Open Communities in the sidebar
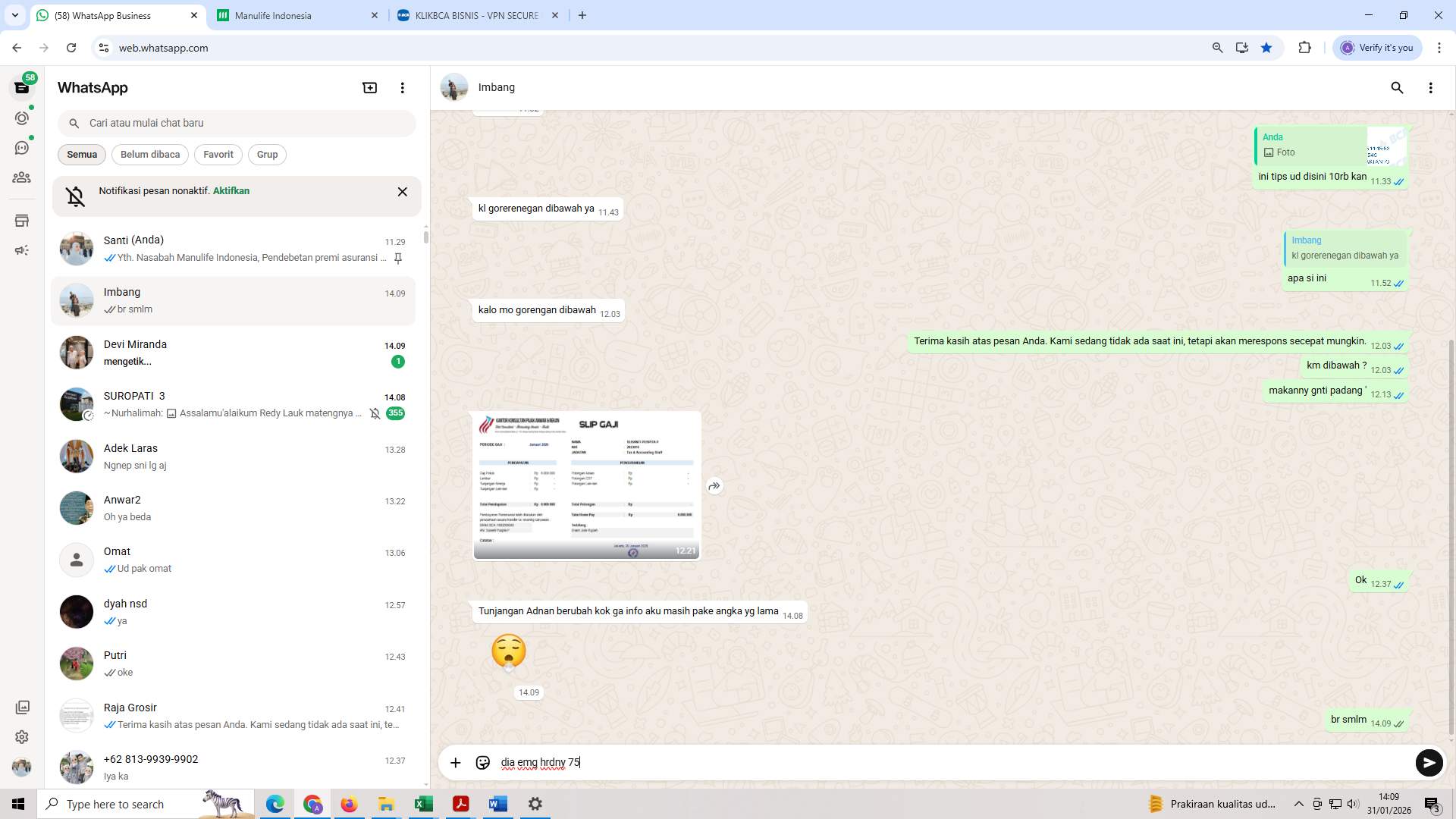1456x819 pixels. pyautogui.click(x=22, y=177)
